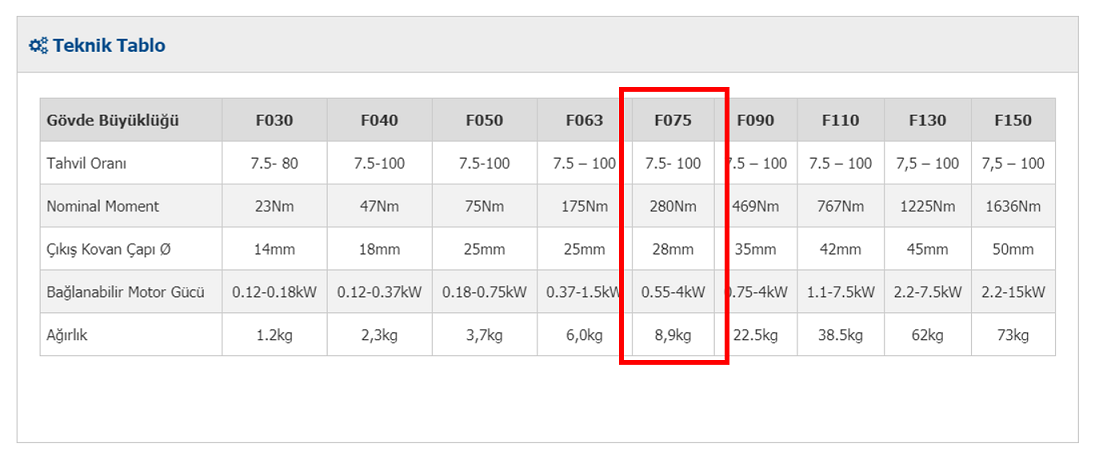Click the 8,9kg weight cell
The width and height of the screenshot is (1095, 459).
click(x=673, y=335)
